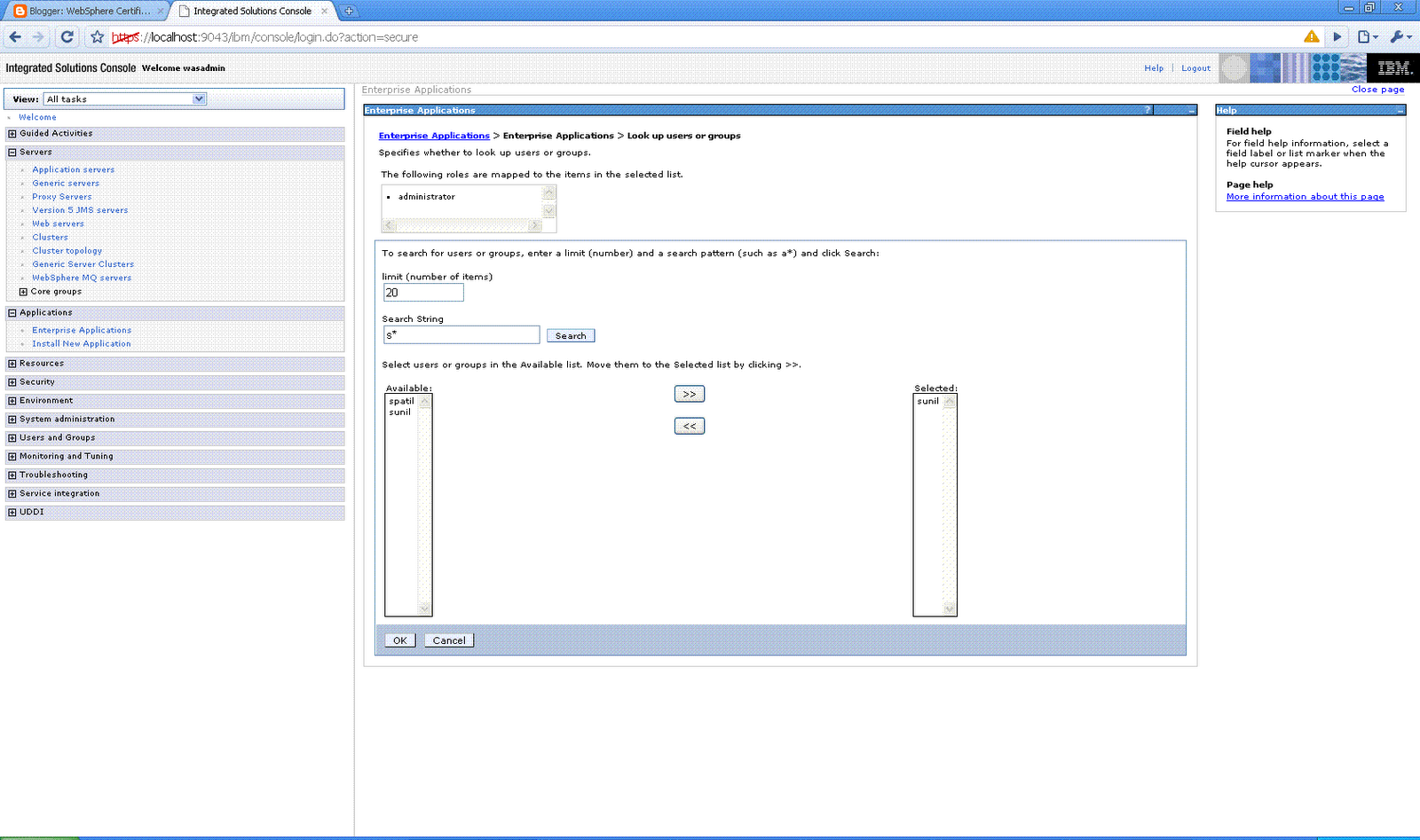This screenshot has width=1420, height=840.
Task: Click the Cancel button
Action: (x=449, y=640)
